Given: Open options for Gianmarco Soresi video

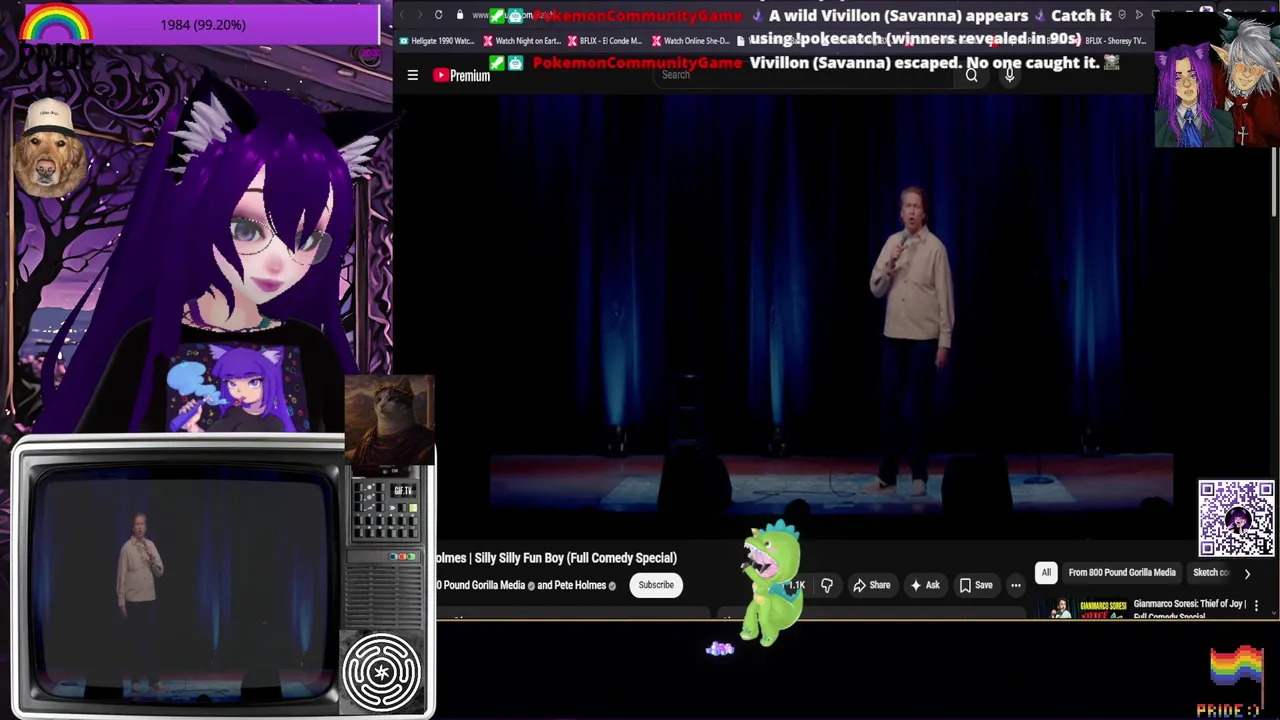Looking at the screenshot, I should click(x=1257, y=605).
